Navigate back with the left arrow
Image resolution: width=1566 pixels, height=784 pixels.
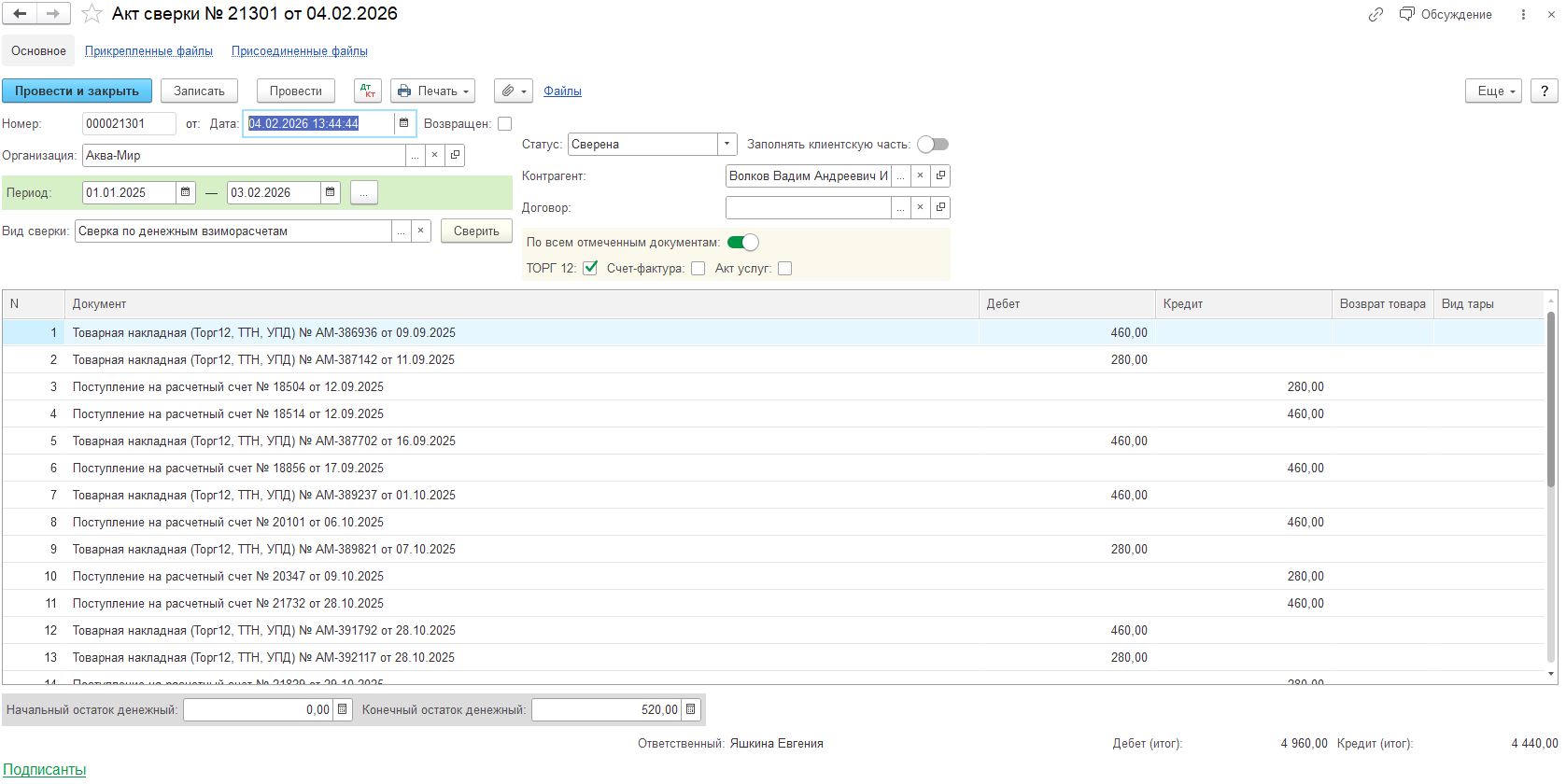tap(20, 14)
